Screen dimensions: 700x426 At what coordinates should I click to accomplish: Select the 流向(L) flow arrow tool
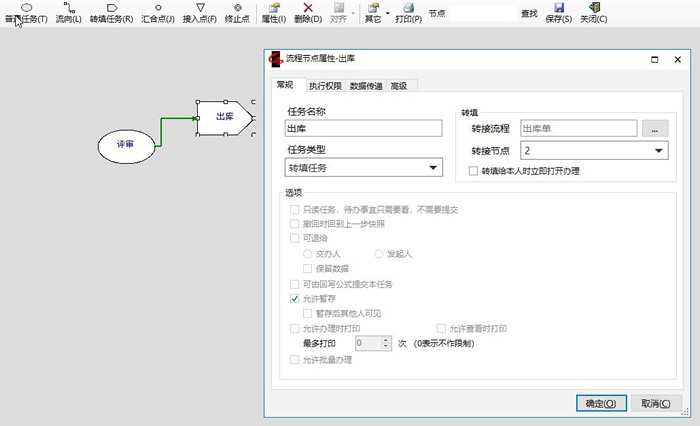tap(69, 13)
